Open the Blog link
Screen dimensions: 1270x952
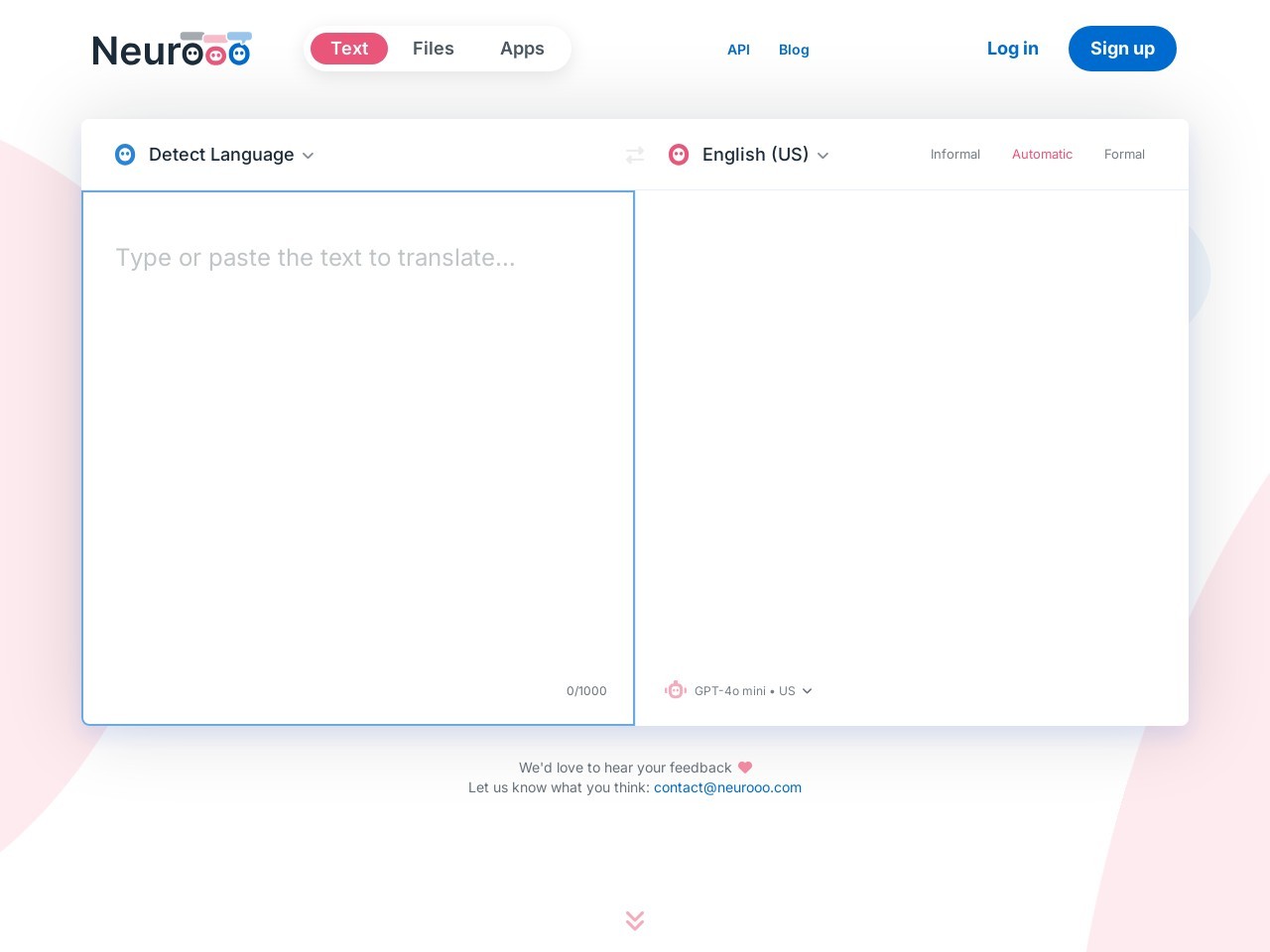point(794,50)
